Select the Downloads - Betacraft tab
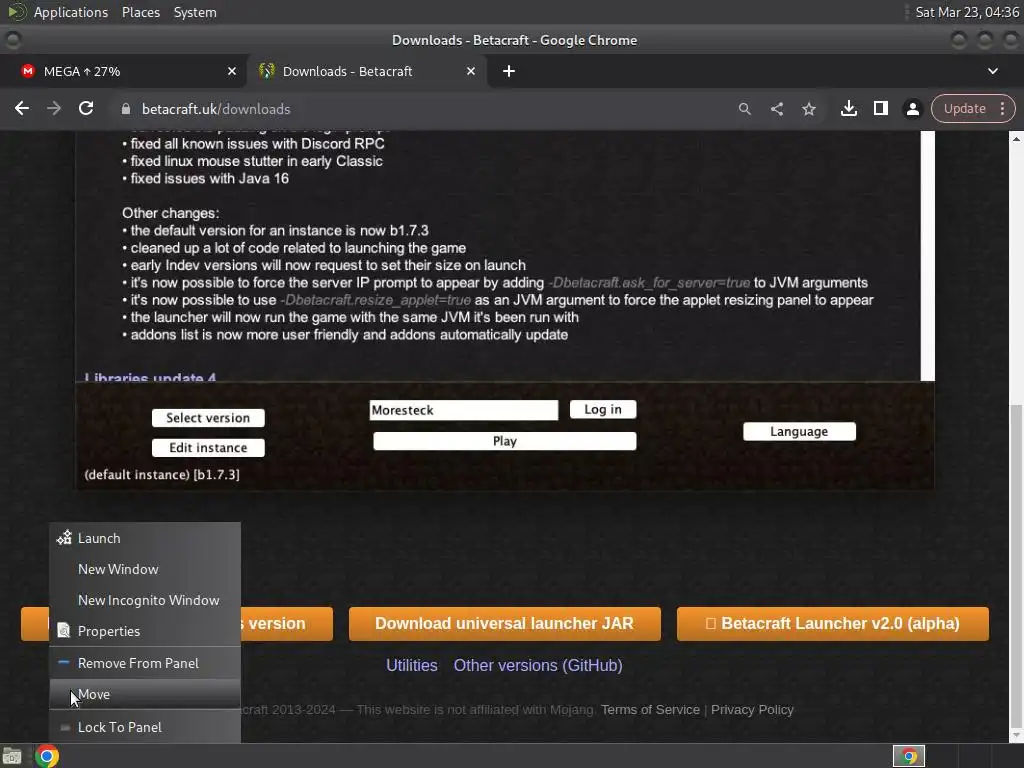1024x768 pixels. click(x=366, y=71)
